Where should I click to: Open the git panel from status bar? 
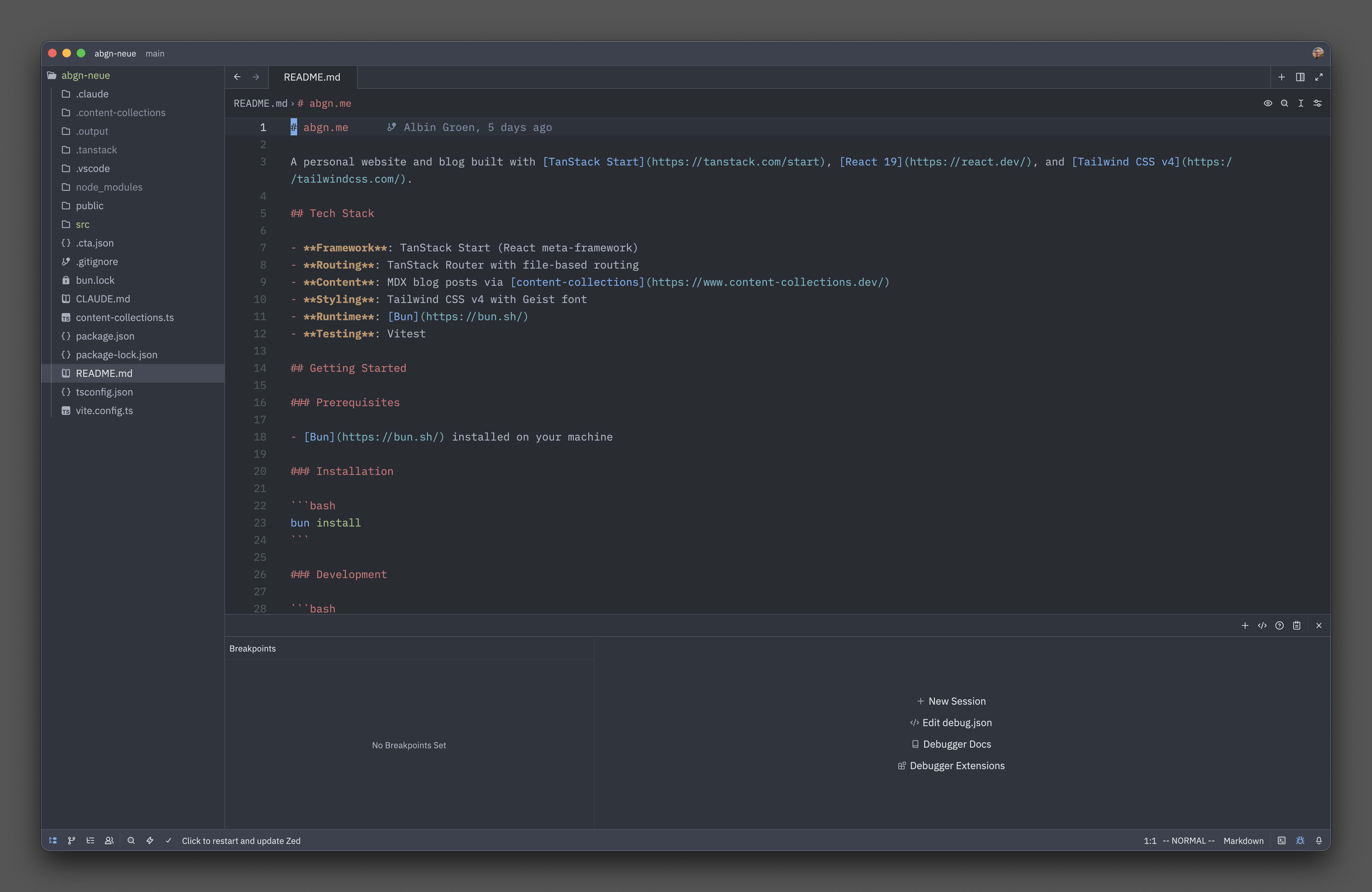pos(71,841)
